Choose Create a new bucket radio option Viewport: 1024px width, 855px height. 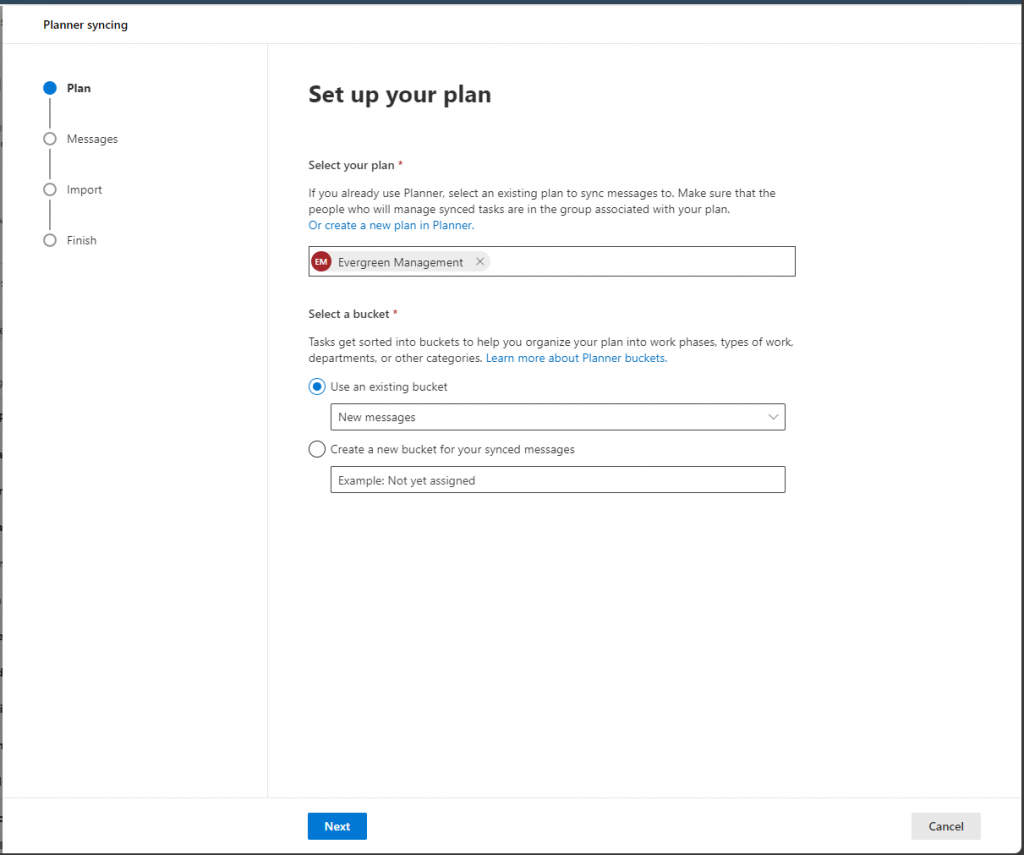(x=317, y=450)
